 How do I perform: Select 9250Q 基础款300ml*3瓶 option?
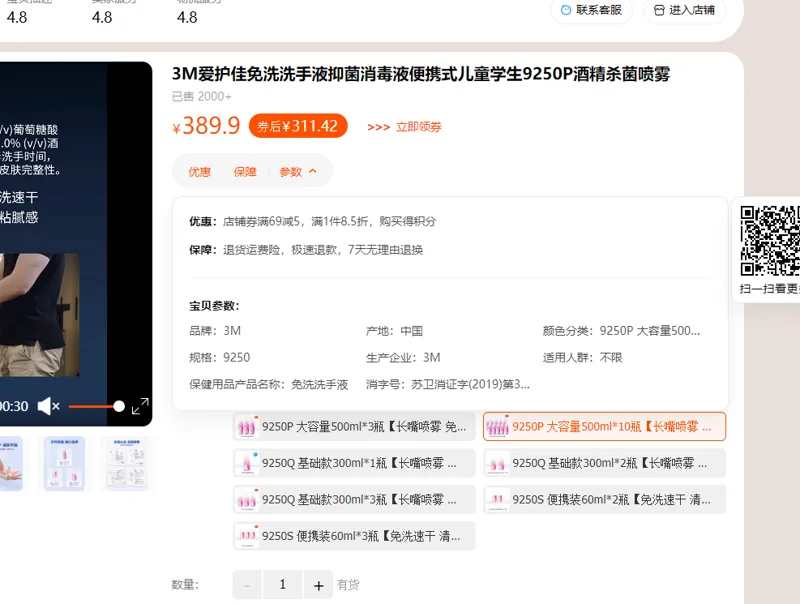pos(354,499)
